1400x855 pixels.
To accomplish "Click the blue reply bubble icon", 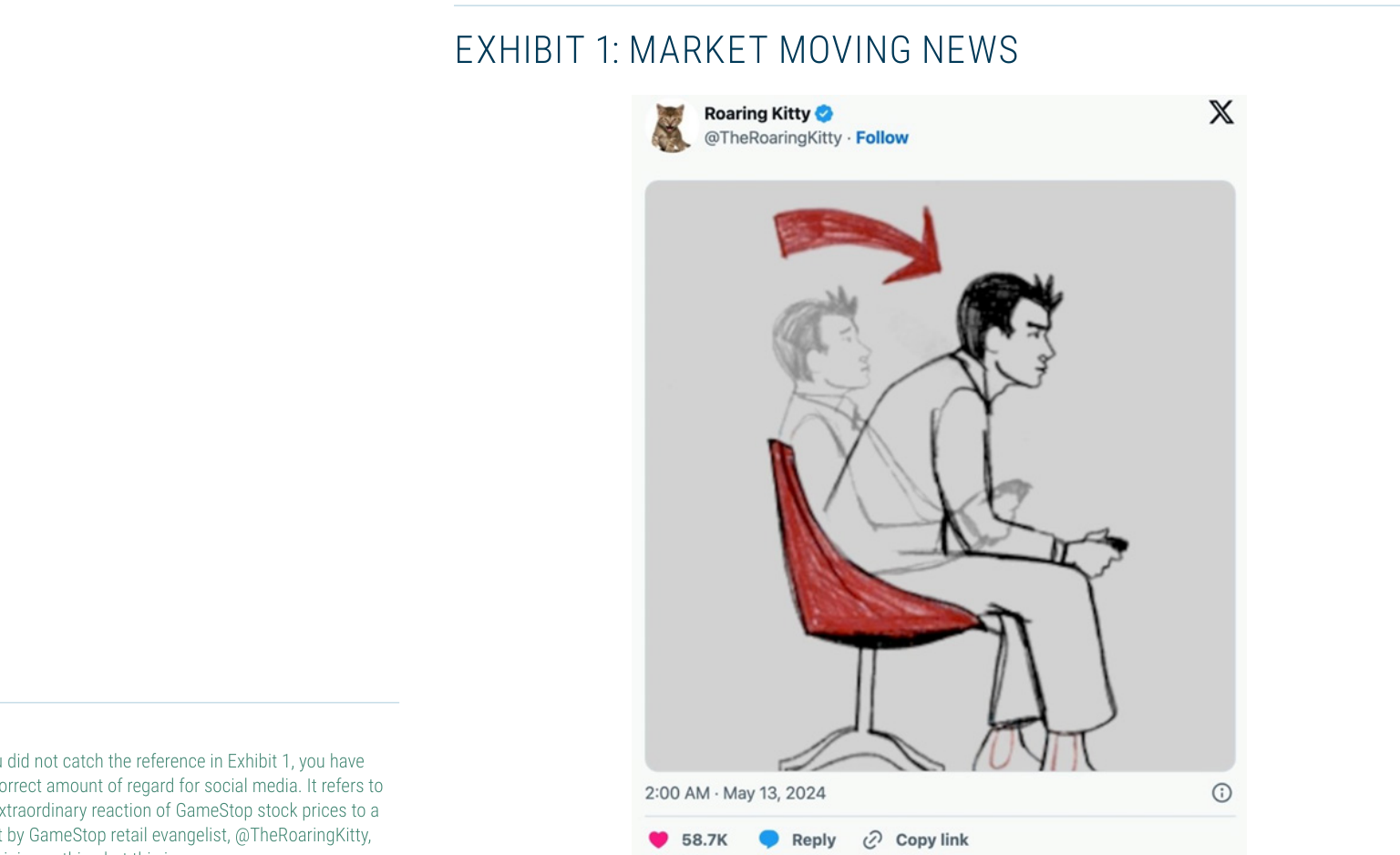I will click(x=768, y=840).
